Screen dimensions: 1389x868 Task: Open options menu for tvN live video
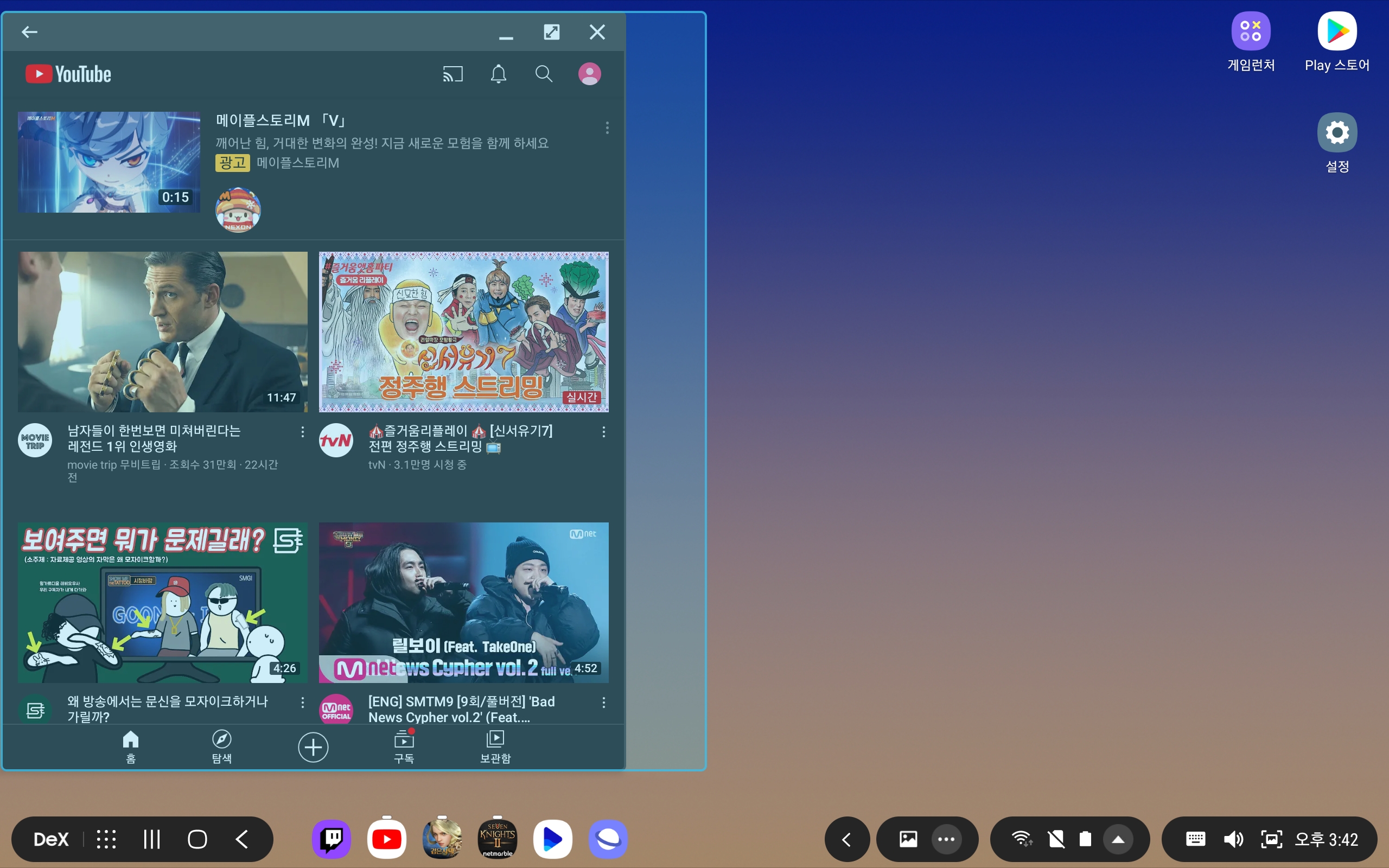click(604, 432)
